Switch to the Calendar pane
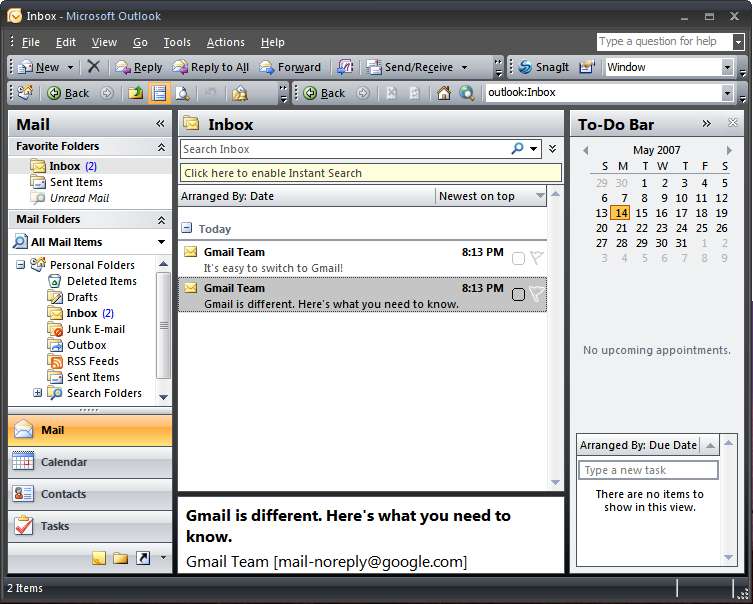Viewport: 753px width, 604px height. tap(90, 462)
